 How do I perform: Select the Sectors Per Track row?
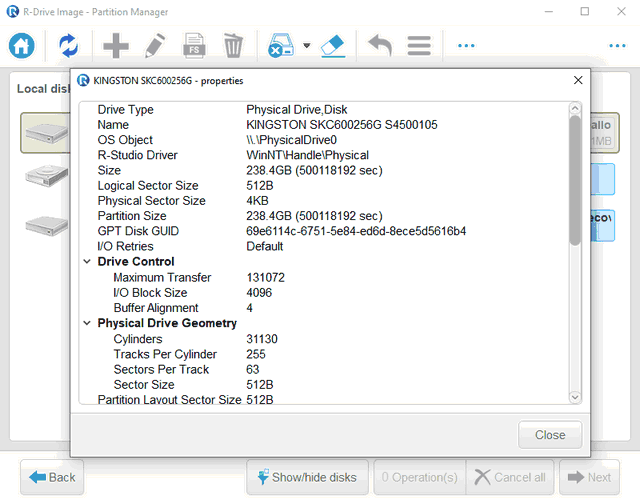tap(324, 369)
